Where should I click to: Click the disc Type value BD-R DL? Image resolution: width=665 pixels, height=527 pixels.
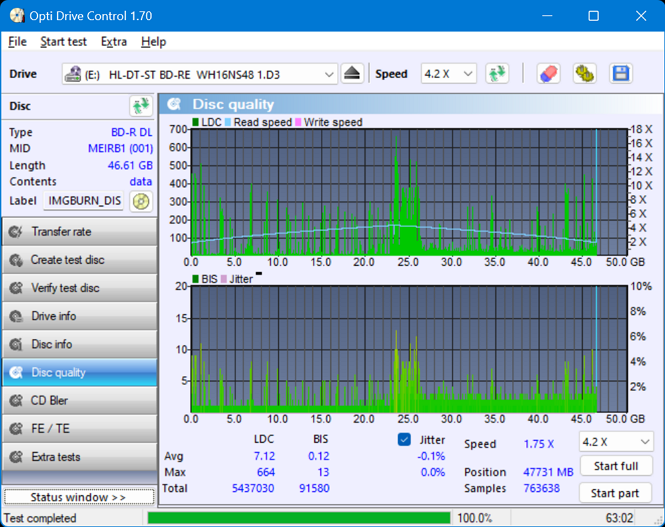click(131, 132)
